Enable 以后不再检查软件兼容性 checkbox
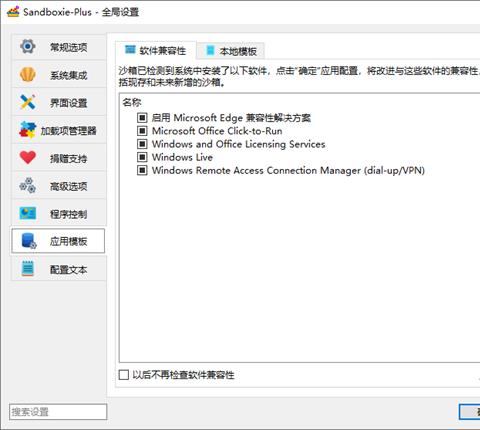Image resolution: width=480 pixels, height=430 pixels. pos(124,375)
